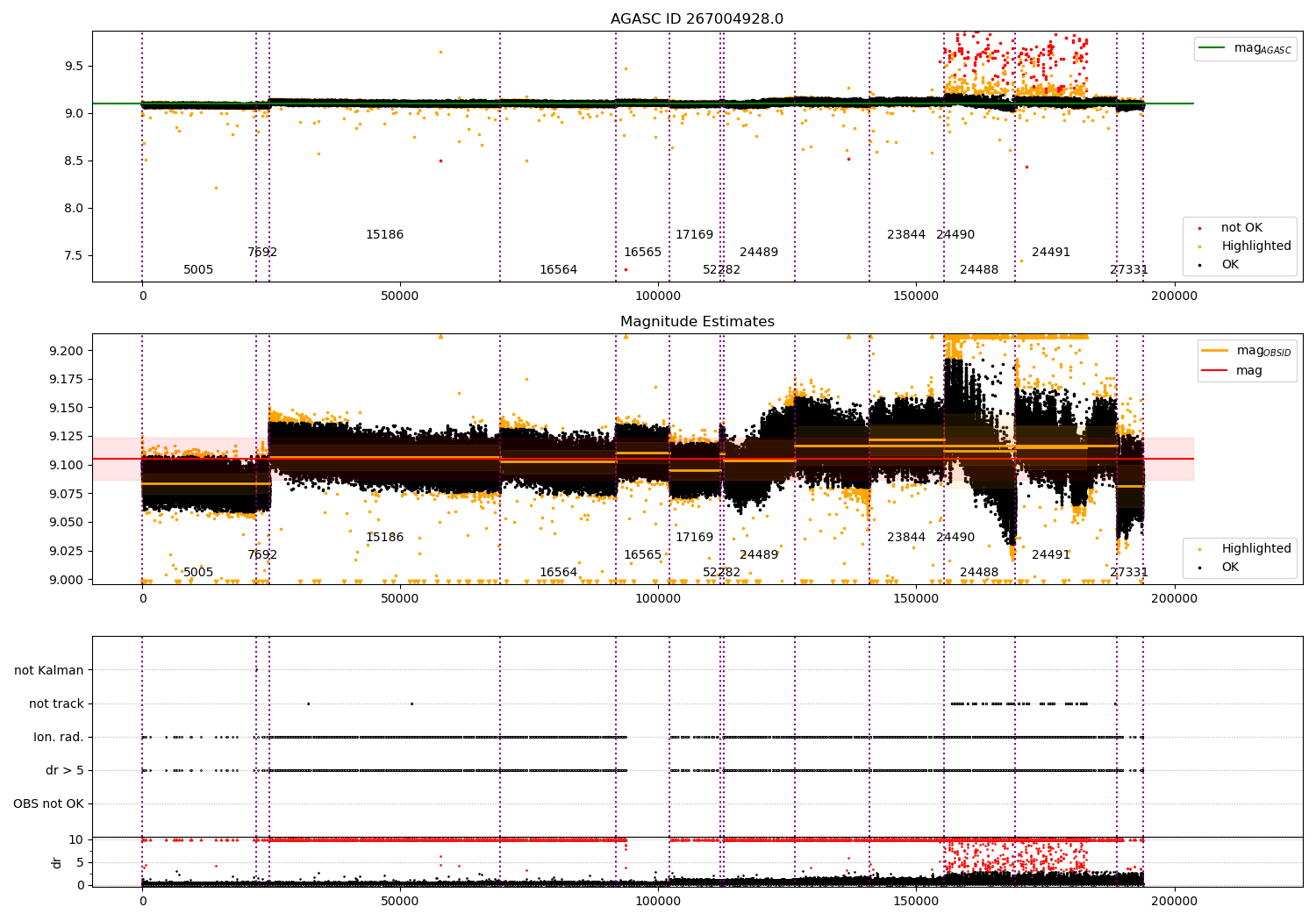Click obsid label 16564 in Magnitude Estimates plot

(x=558, y=573)
